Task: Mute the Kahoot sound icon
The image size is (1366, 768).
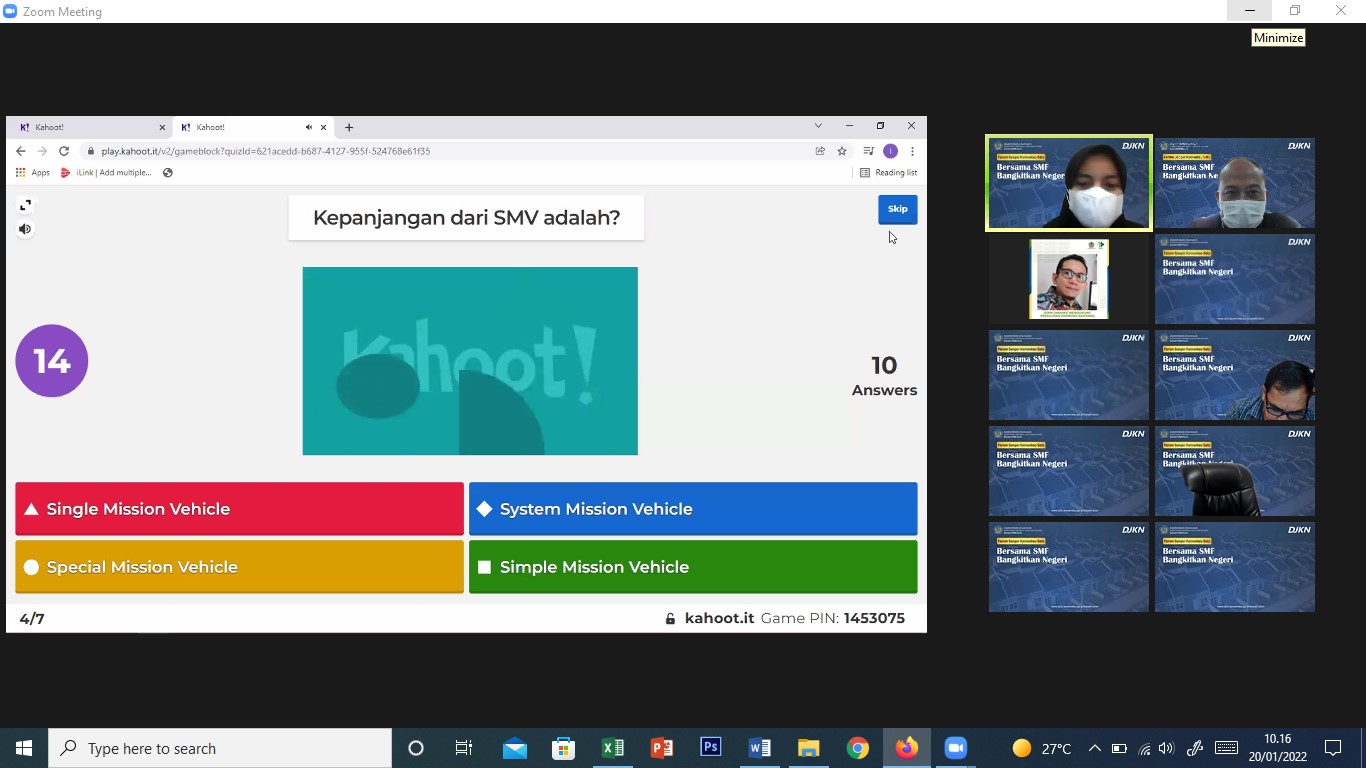Action: coord(26,229)
